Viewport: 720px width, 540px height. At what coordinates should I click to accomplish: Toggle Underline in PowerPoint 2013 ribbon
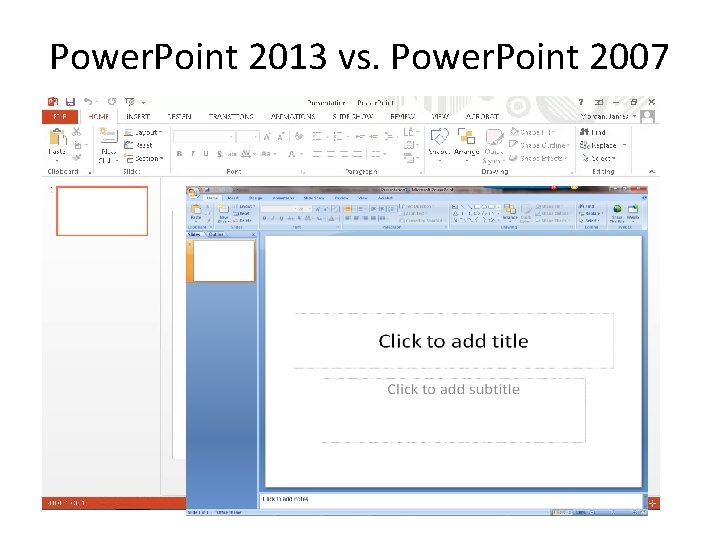click(x=206, y=154)
